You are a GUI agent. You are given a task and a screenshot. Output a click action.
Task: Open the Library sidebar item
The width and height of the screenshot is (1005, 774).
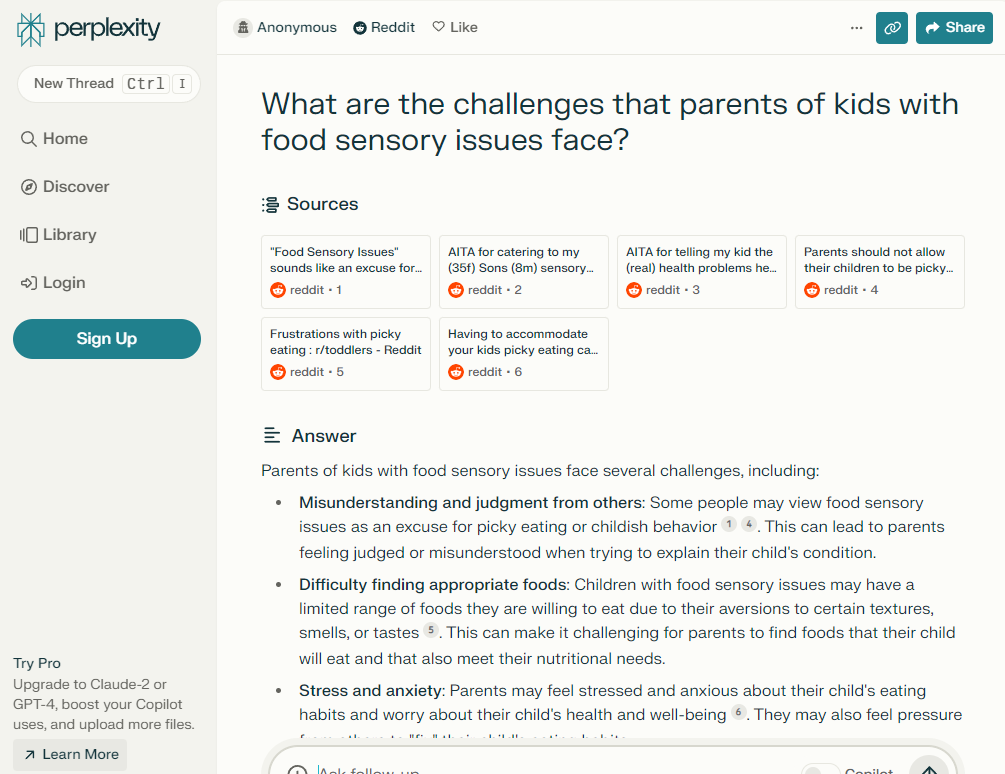pos(58,235)
